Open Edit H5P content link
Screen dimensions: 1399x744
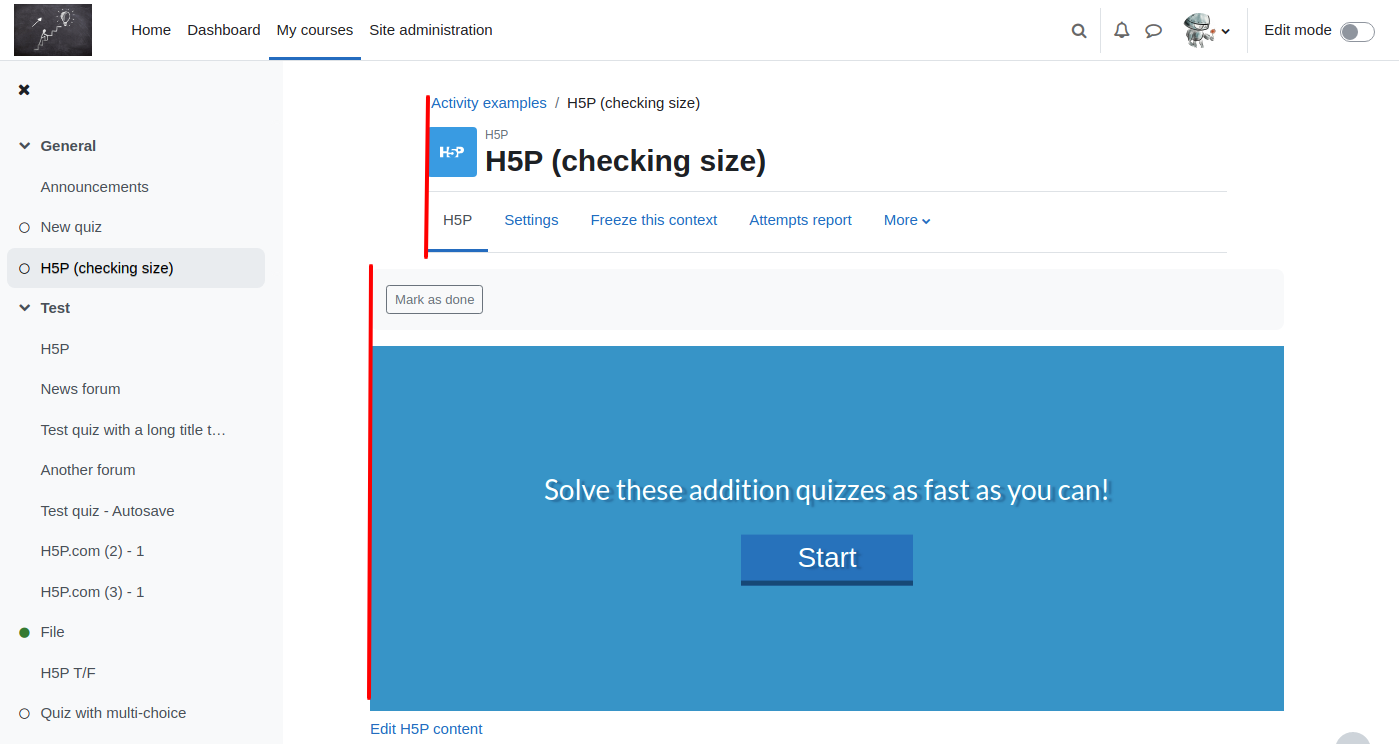pos(426,729)
